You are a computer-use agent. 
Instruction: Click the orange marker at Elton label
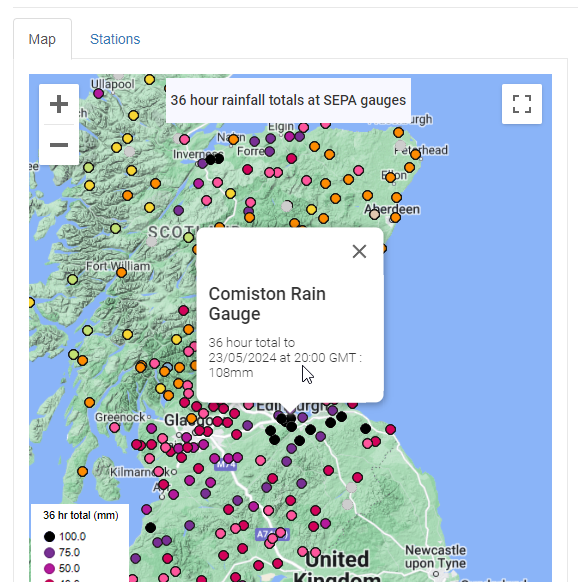[390, 178]
